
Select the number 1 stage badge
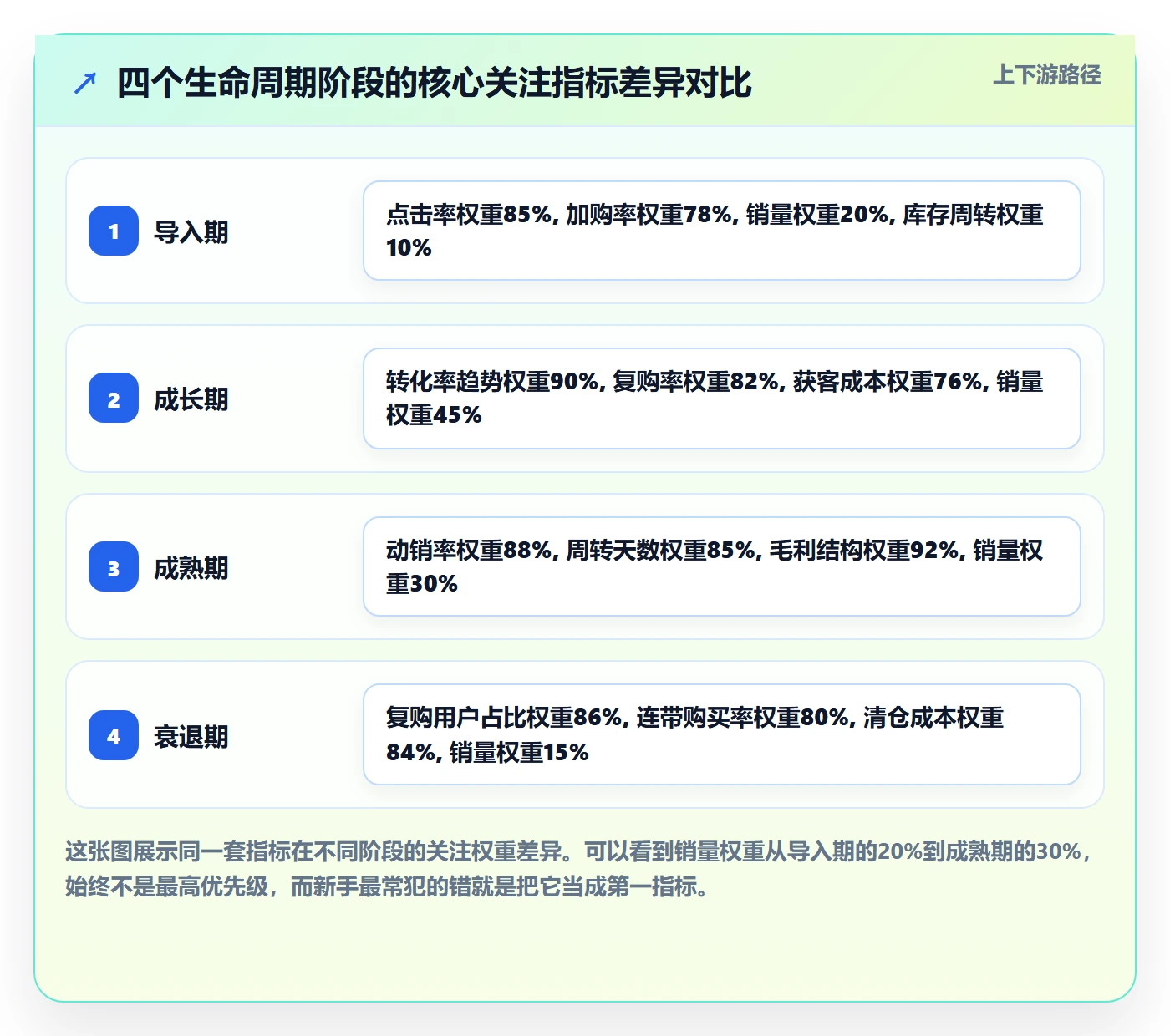pos(114,231)
